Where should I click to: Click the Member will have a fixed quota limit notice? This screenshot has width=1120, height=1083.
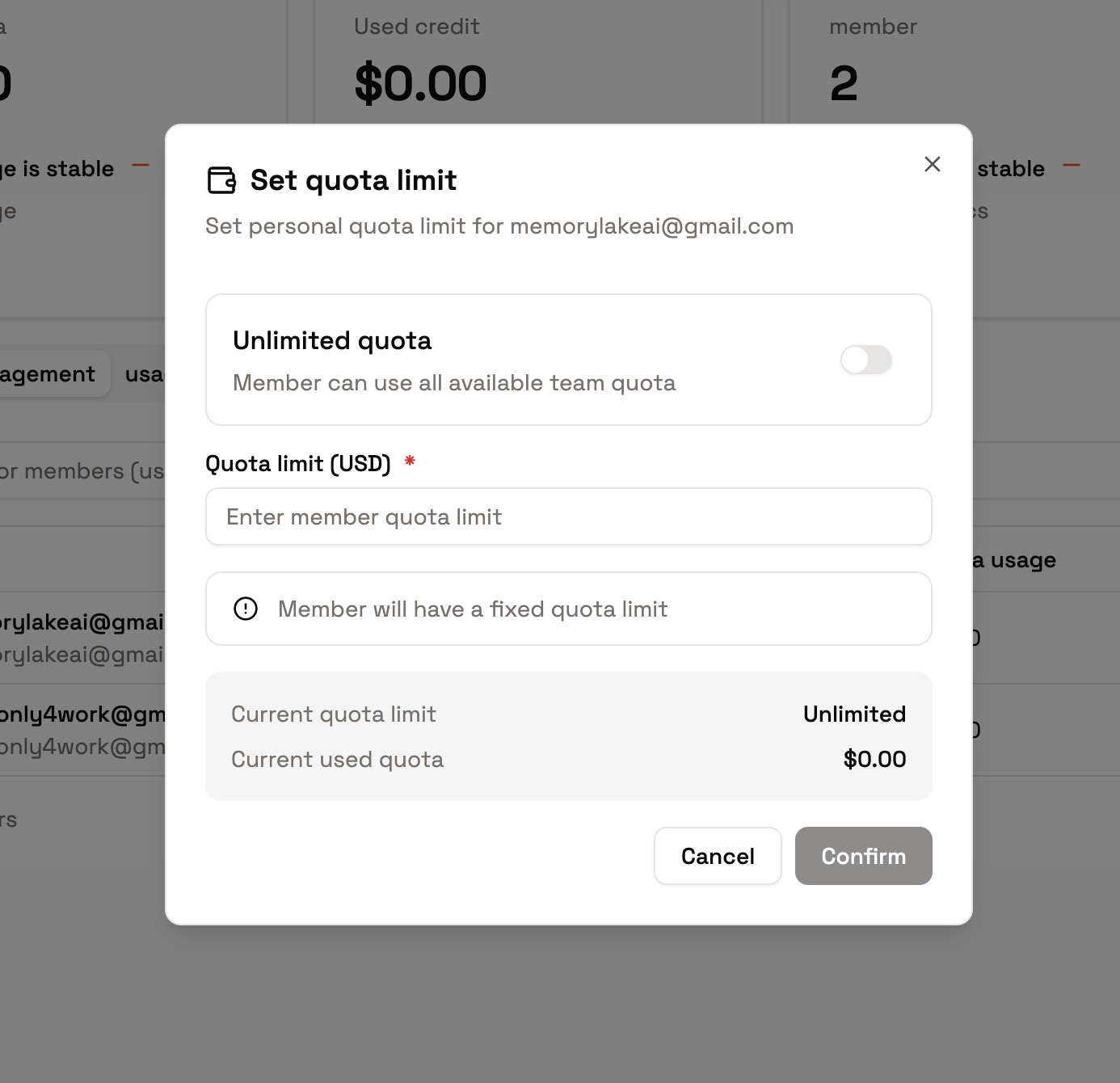(568, 609)
